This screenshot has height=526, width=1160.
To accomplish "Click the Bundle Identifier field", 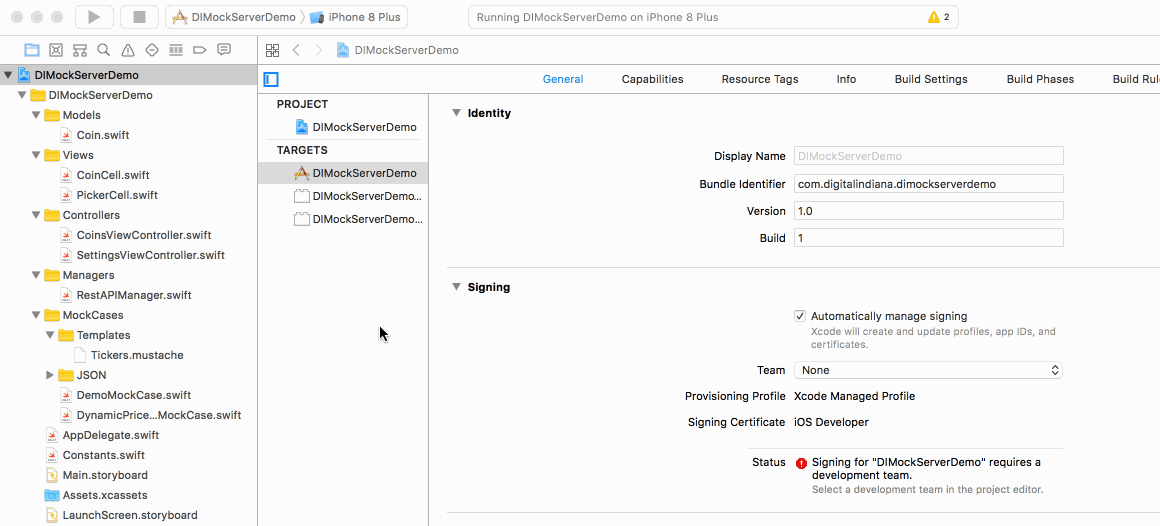I will (x=928, y=183).
